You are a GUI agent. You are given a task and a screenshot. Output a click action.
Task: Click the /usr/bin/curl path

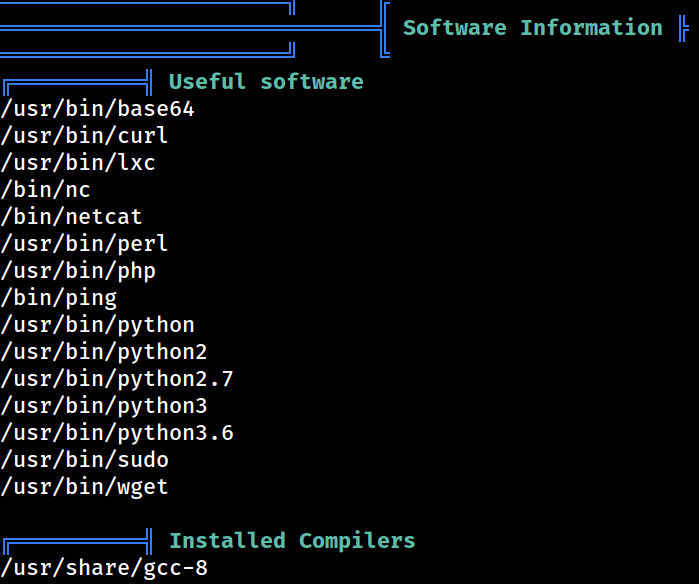pyautogui.click(x=84, y=136)
